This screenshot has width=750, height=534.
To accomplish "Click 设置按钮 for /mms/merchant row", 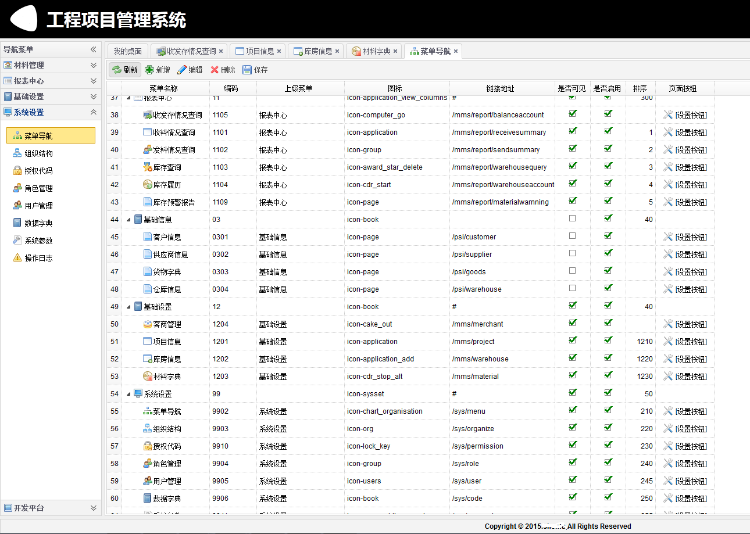I will 691,324.
